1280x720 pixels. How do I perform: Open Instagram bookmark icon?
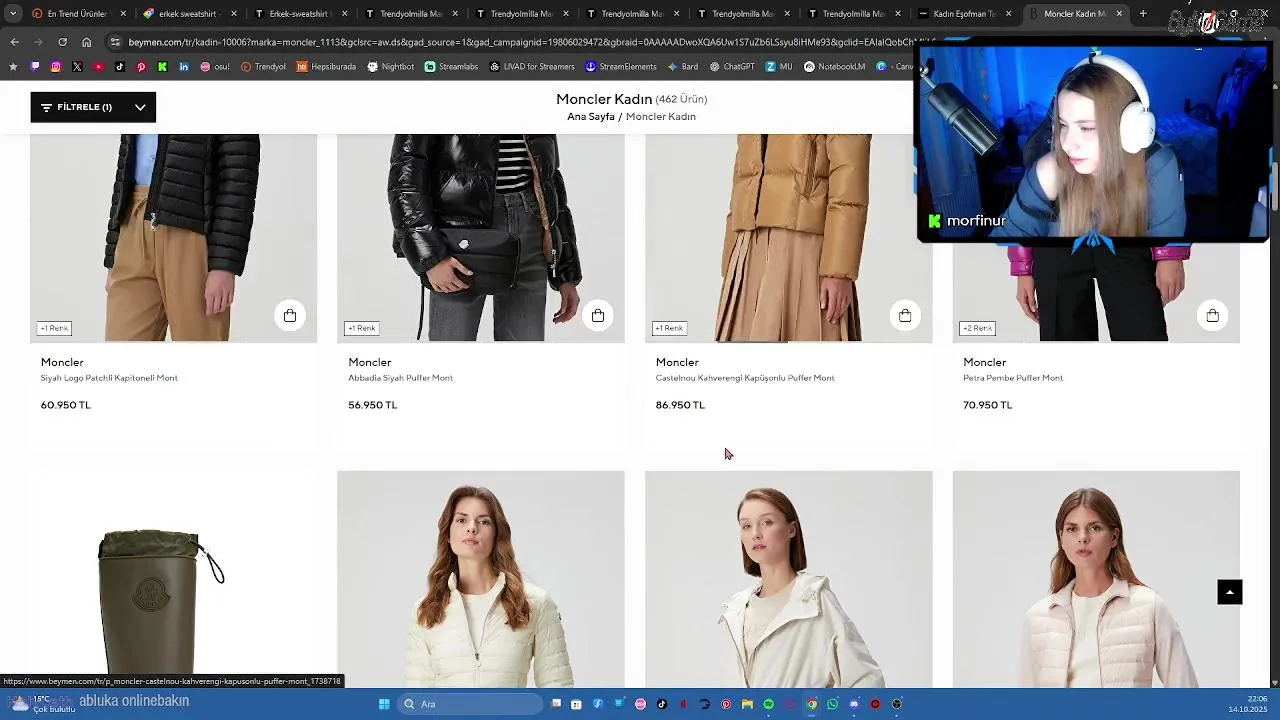click(55, 67)
